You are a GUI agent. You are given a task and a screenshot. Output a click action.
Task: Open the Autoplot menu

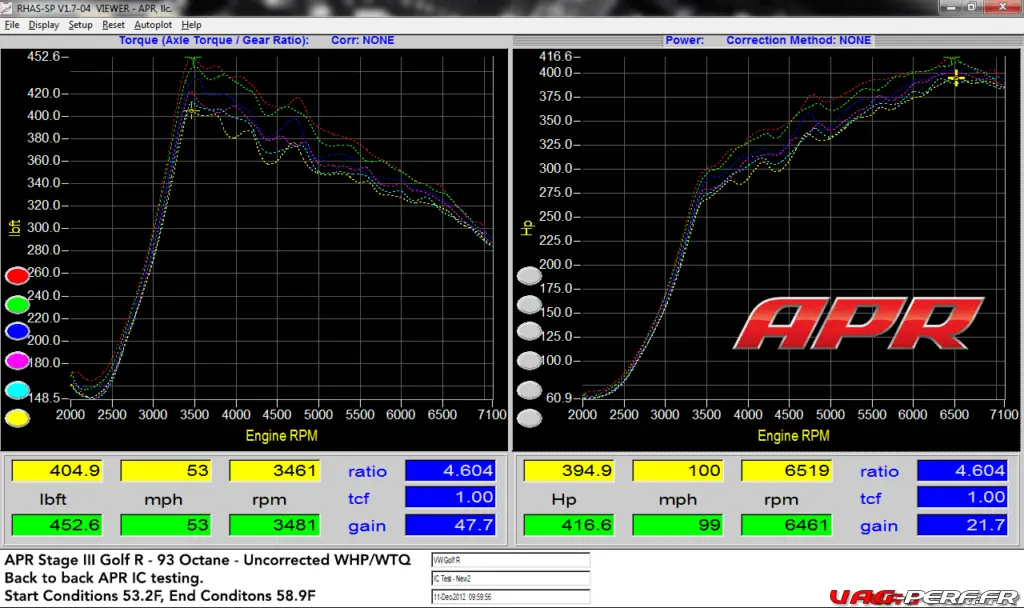(153, 25)
